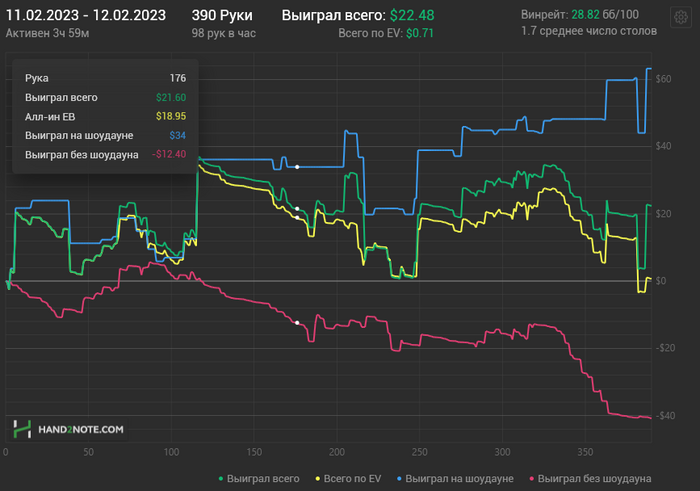
Task: Click the pink legend dot for non-showdown winnings
Action: point(532,479)
